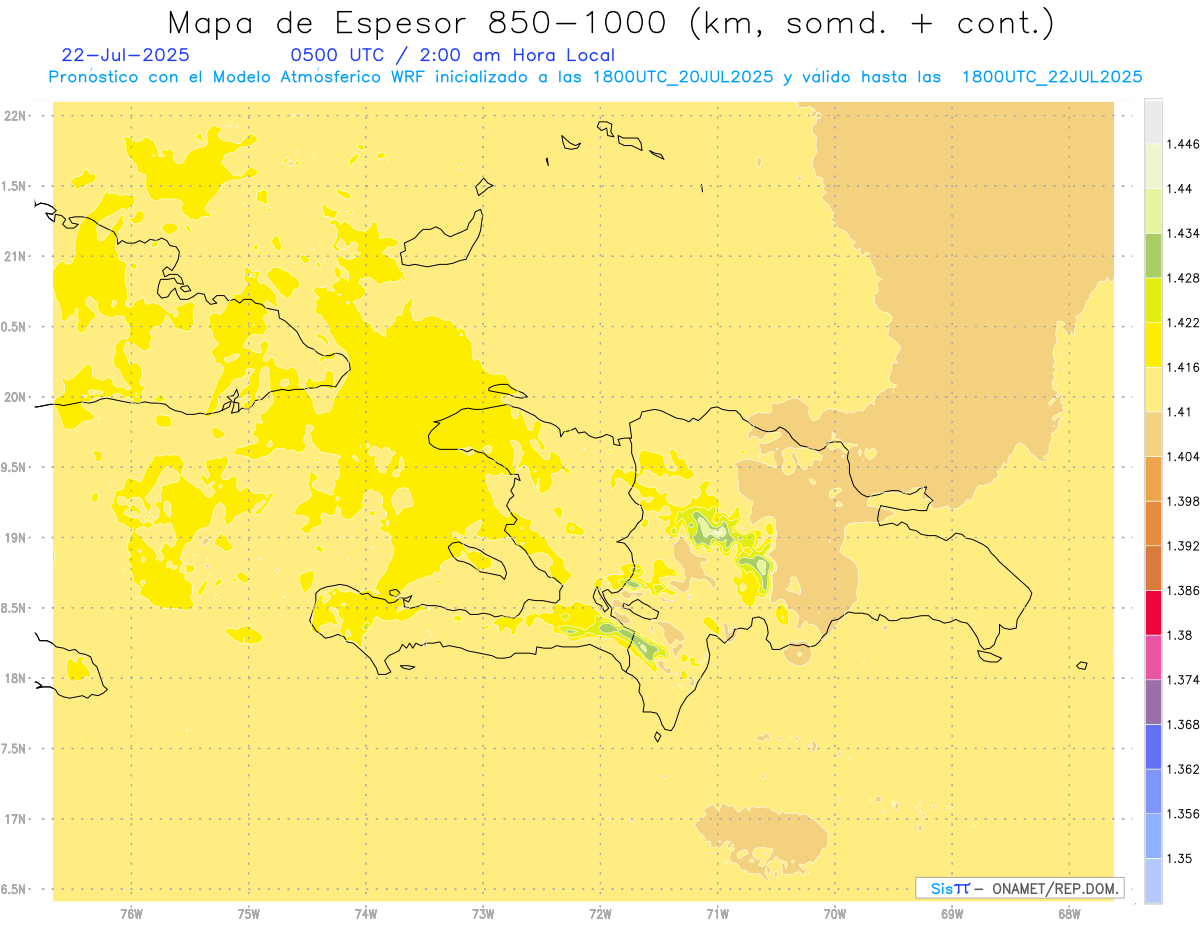The width and height of the screenshot is (1200, 927).
Task: Pick the blue colorbar segment between 1.362 and 1.368
Action: [x=1153, y=746]
